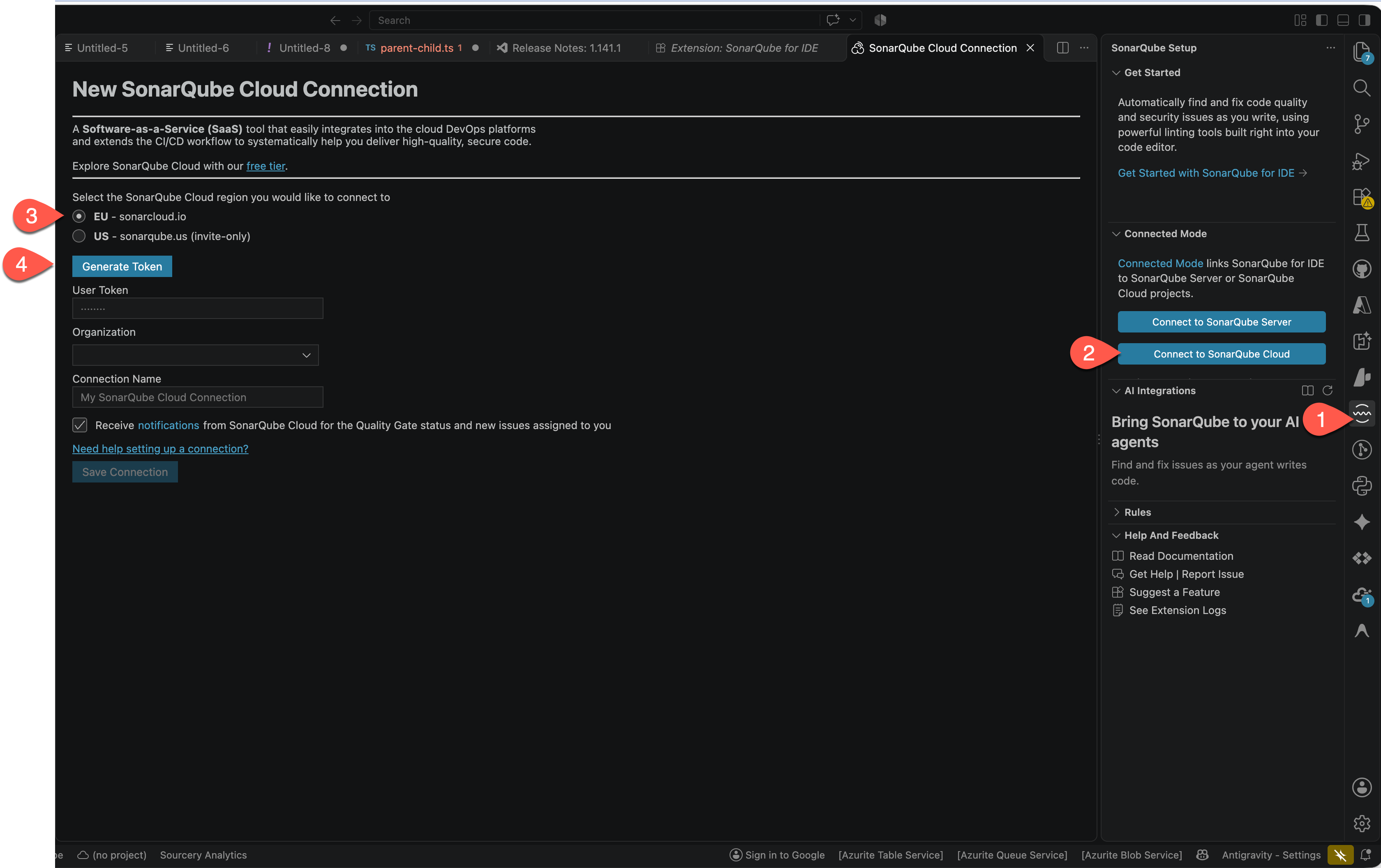Open the Explorer view in activity bar
The image size is (1381, 868).
[1362, 52]
